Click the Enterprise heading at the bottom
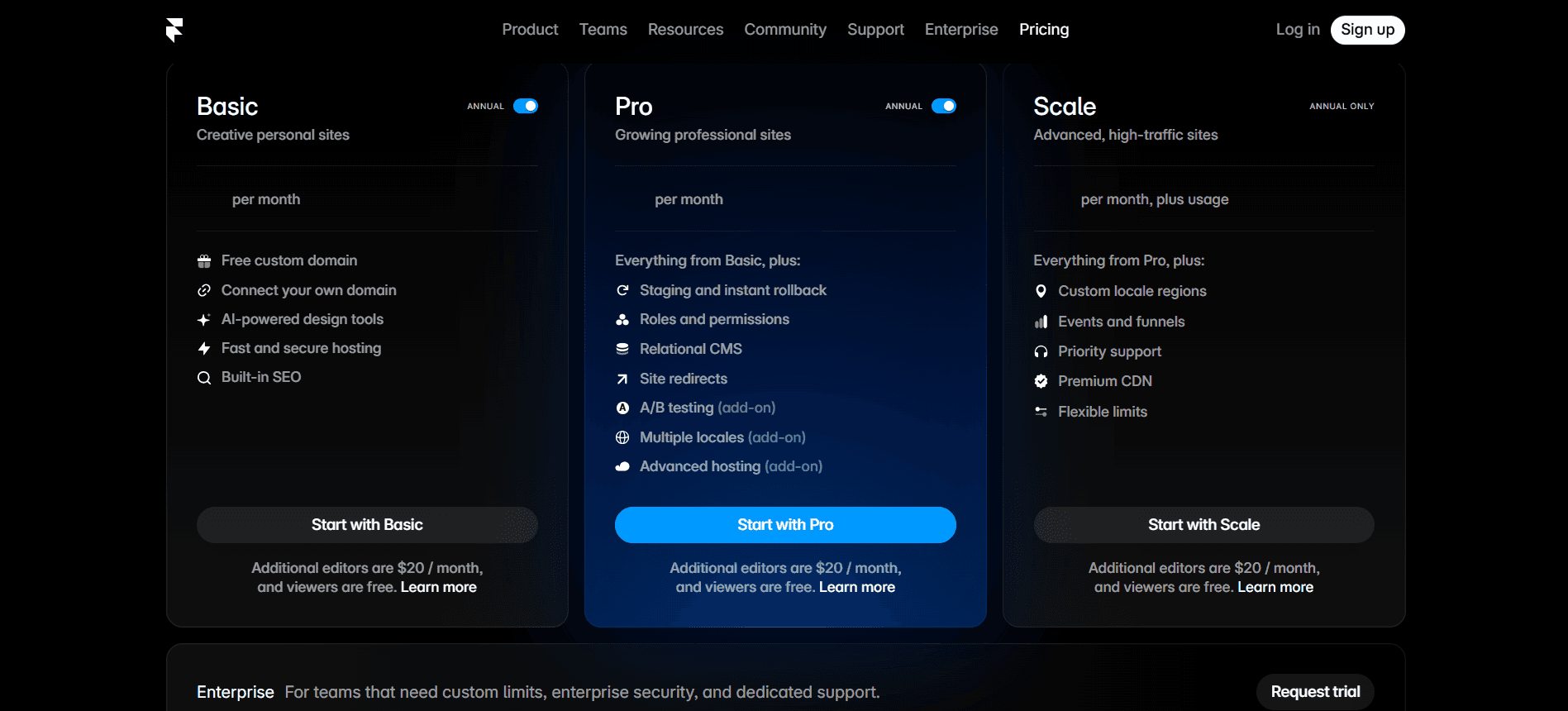Screen dimensions: 1568x711 pyautogui.click(x=236, y=692)
